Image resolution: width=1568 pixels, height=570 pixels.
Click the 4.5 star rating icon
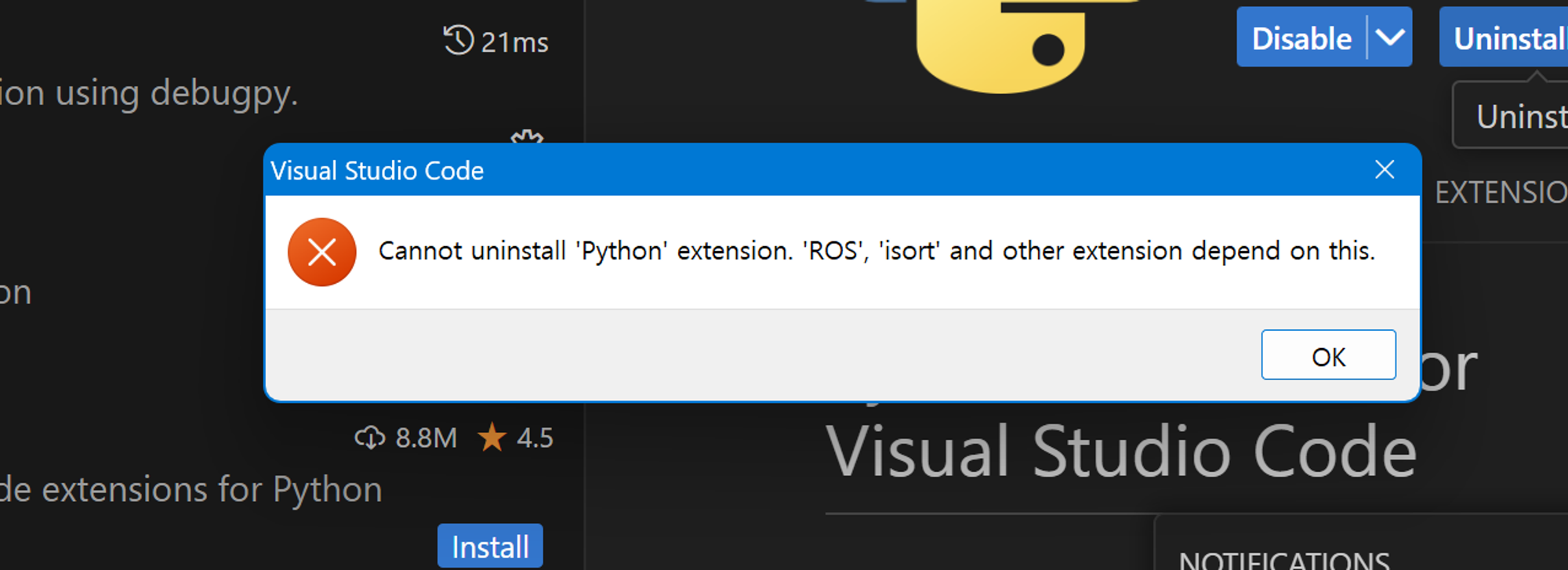point(492,437)
